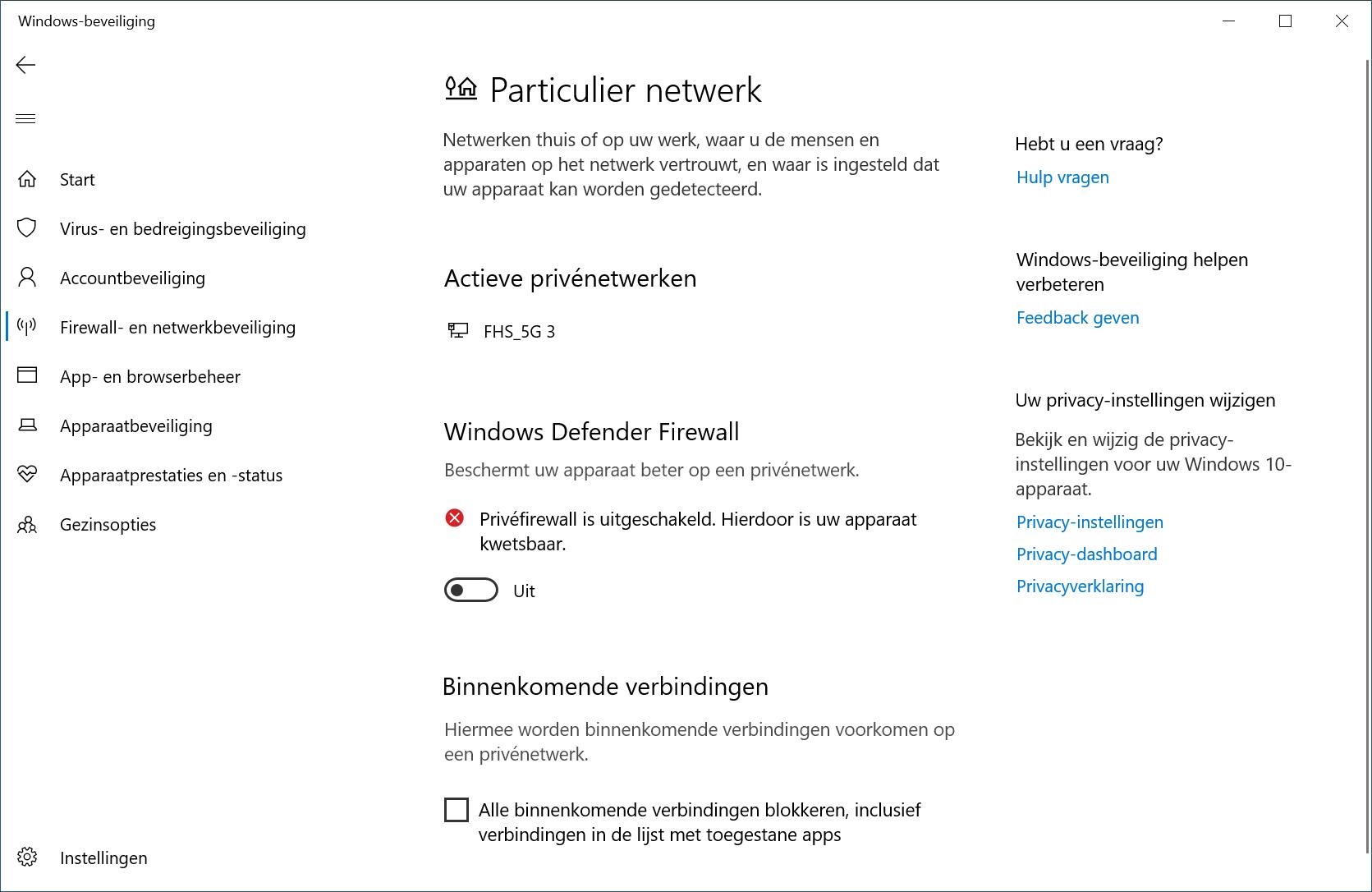Expand the hamburger navigation menu
1372x892 pixels.
coord(25,119)
